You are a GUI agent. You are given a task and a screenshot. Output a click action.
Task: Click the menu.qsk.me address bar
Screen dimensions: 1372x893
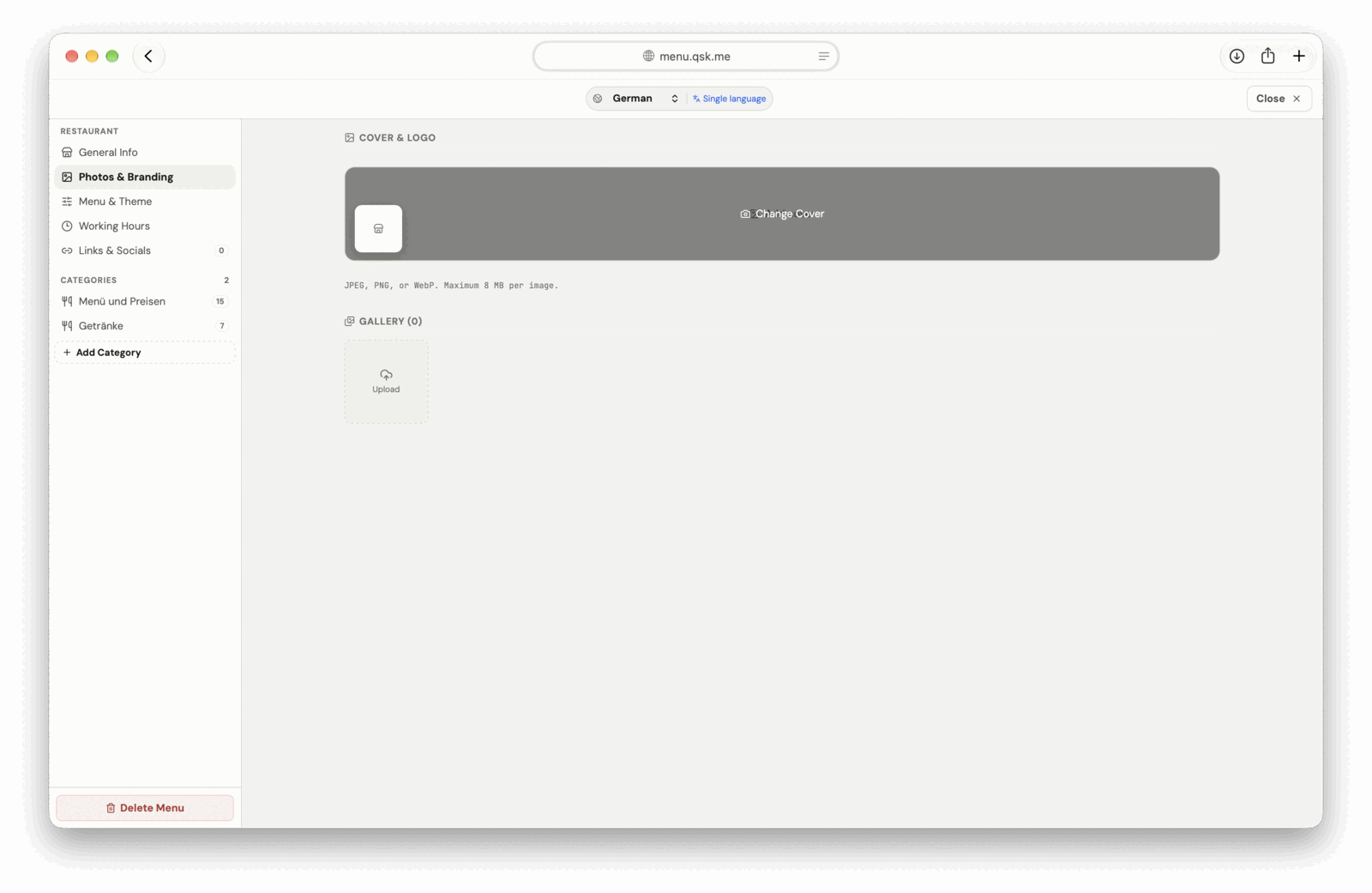pos(686,57)
